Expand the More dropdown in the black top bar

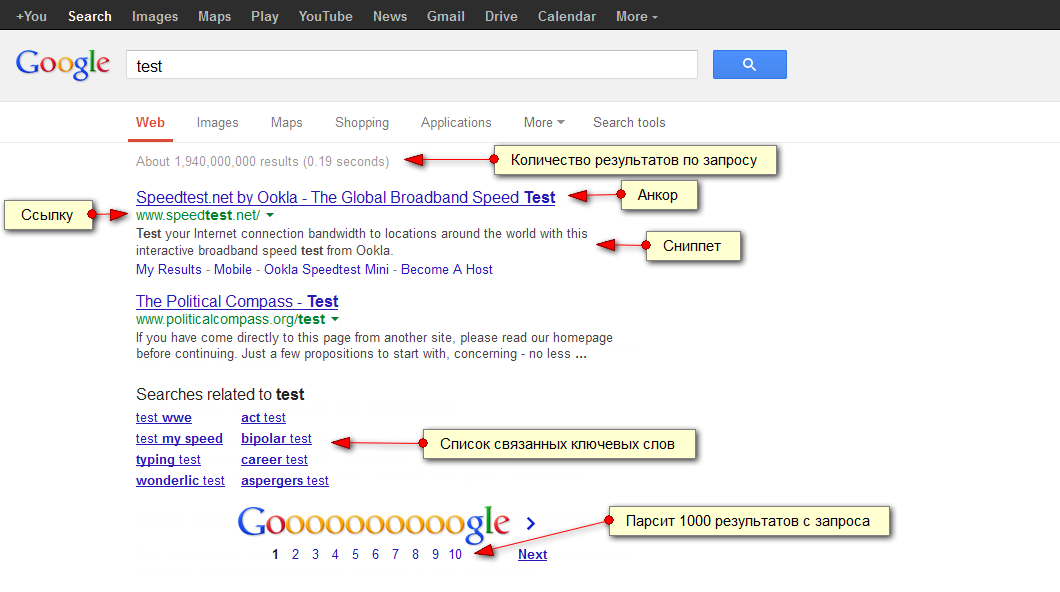coord(636,16)
